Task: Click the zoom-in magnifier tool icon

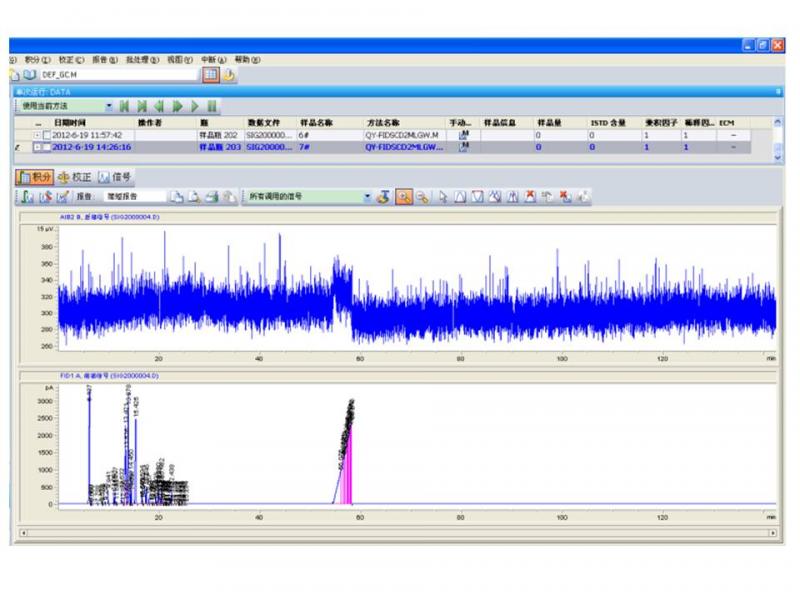Action: click(x=406, y=197)
